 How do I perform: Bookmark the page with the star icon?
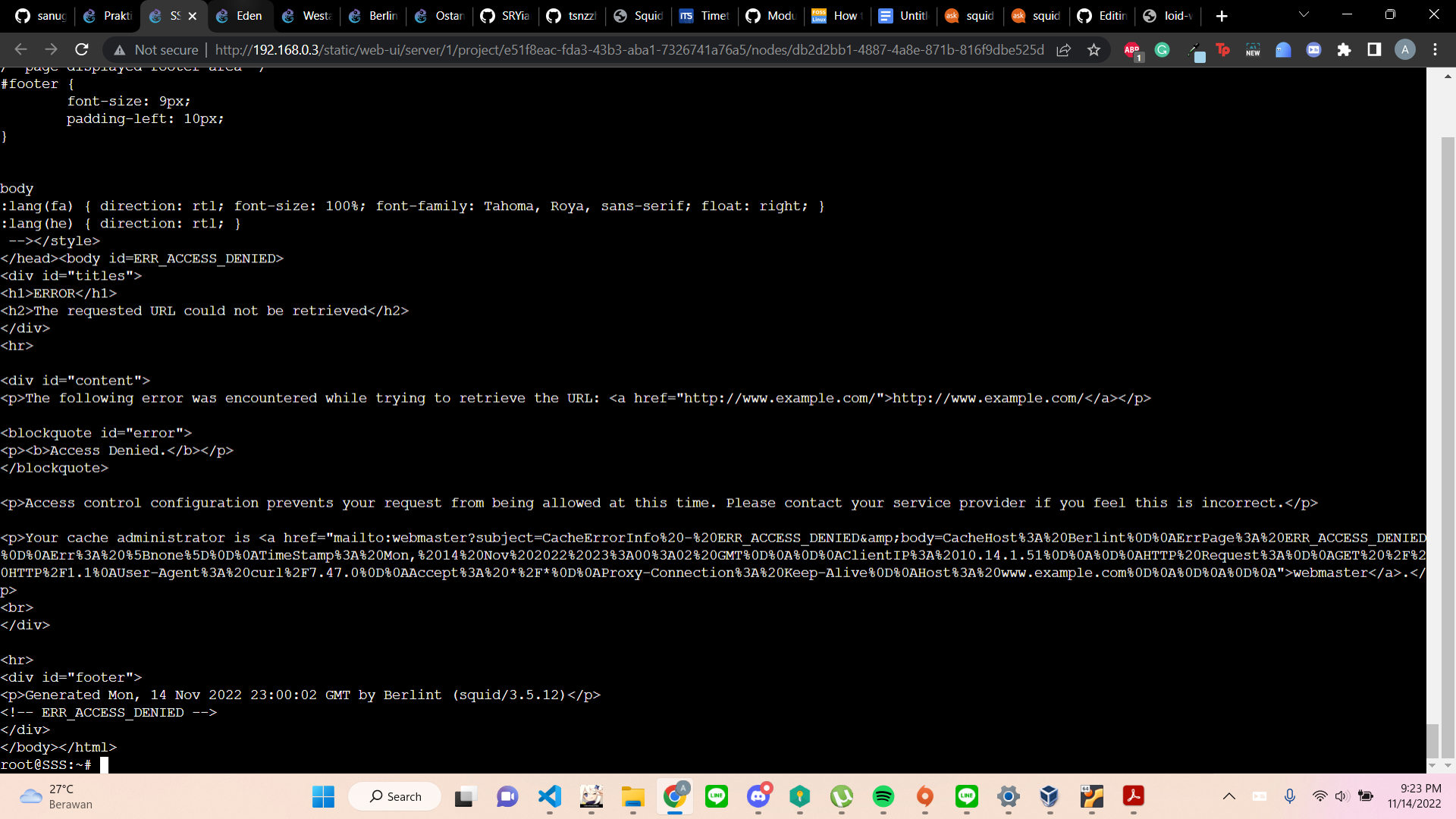[1094, 50]
